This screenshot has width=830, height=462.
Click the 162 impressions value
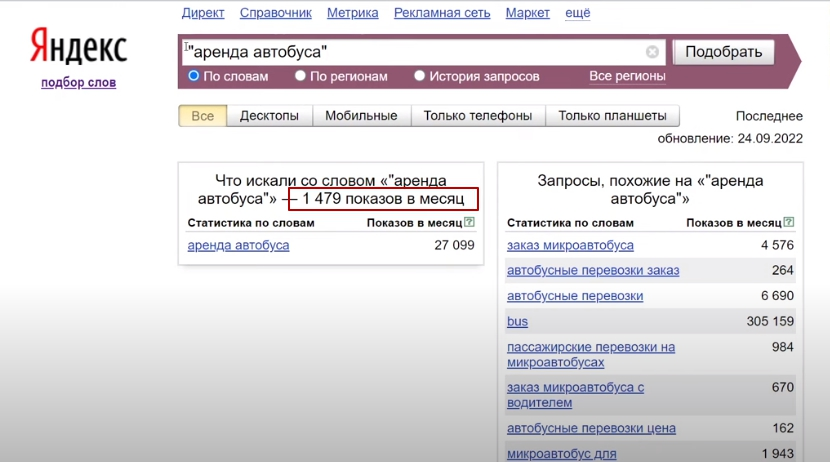coord(783,428)
